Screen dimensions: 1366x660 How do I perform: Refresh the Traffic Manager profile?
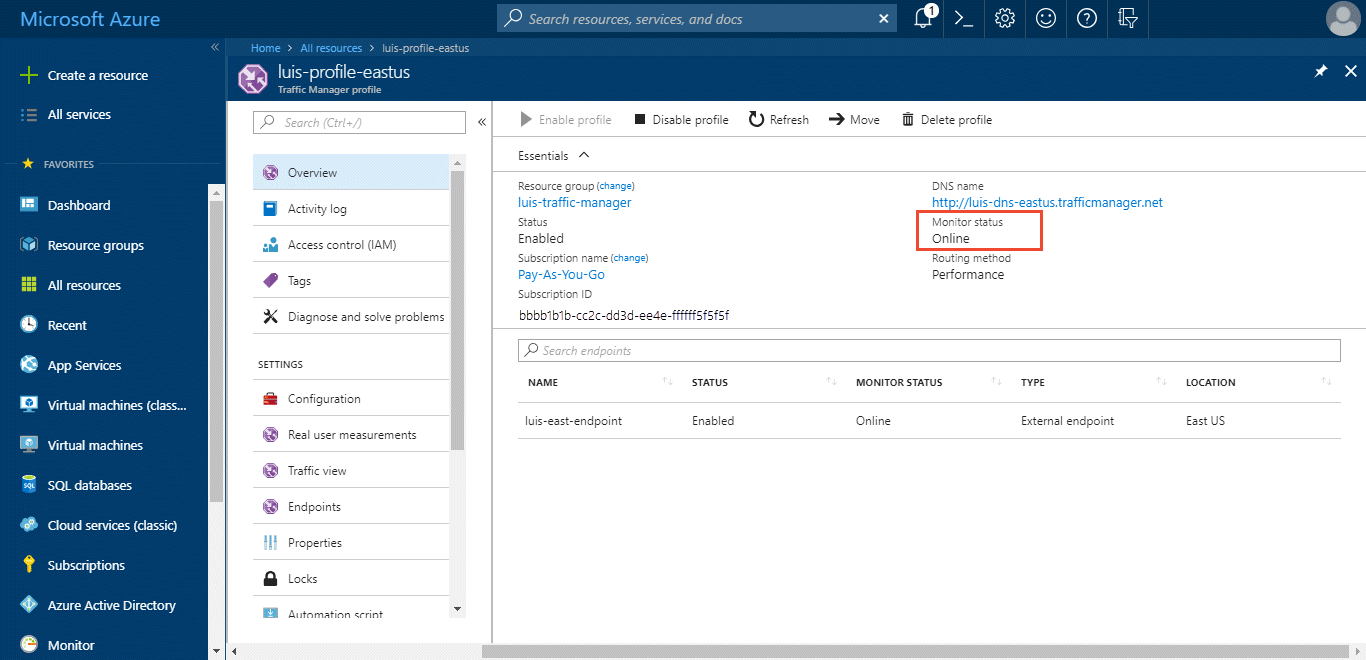pos(779,120)
